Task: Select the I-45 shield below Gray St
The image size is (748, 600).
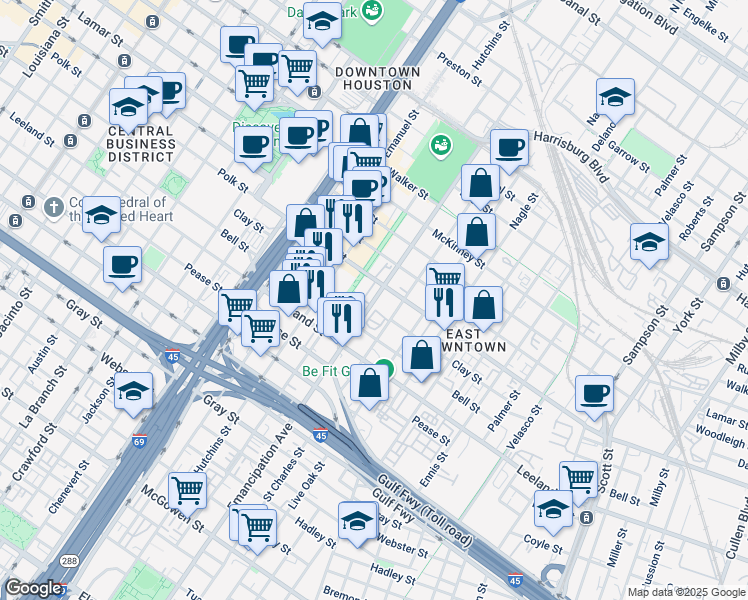Action: pyautogui.click(x=320, y=434)
